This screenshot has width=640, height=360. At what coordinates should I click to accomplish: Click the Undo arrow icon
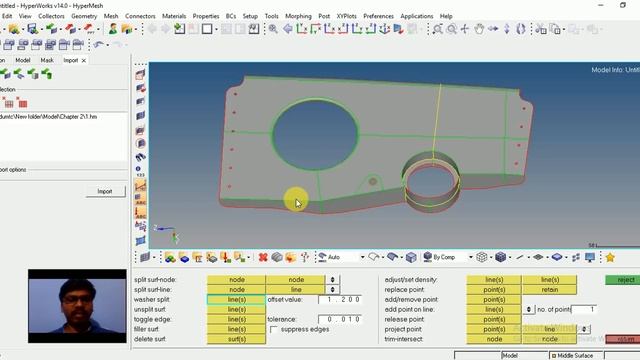98,44
